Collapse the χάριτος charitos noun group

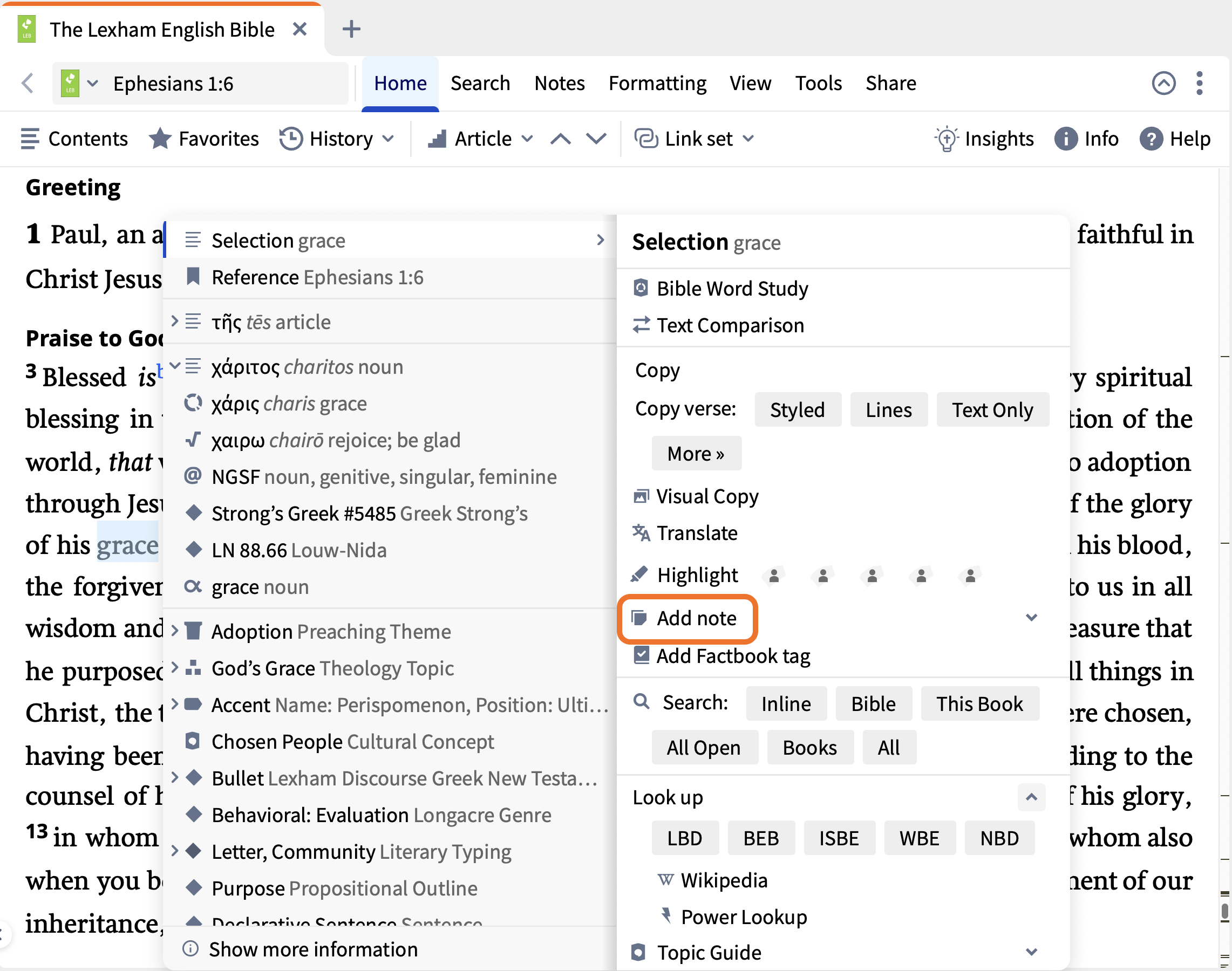coord(175,366)
